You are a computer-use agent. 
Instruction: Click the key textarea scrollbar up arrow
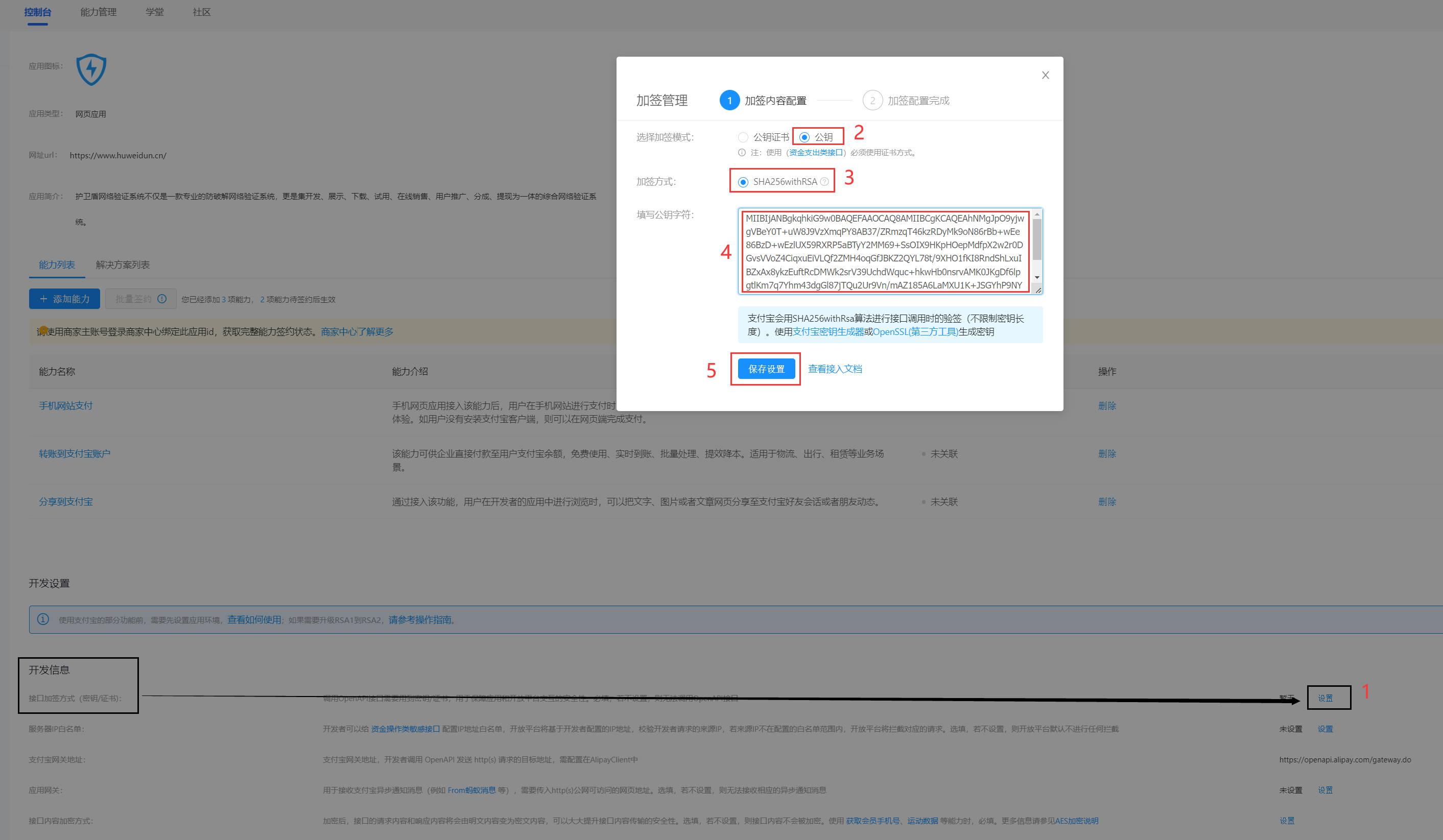pos(1037,214)
